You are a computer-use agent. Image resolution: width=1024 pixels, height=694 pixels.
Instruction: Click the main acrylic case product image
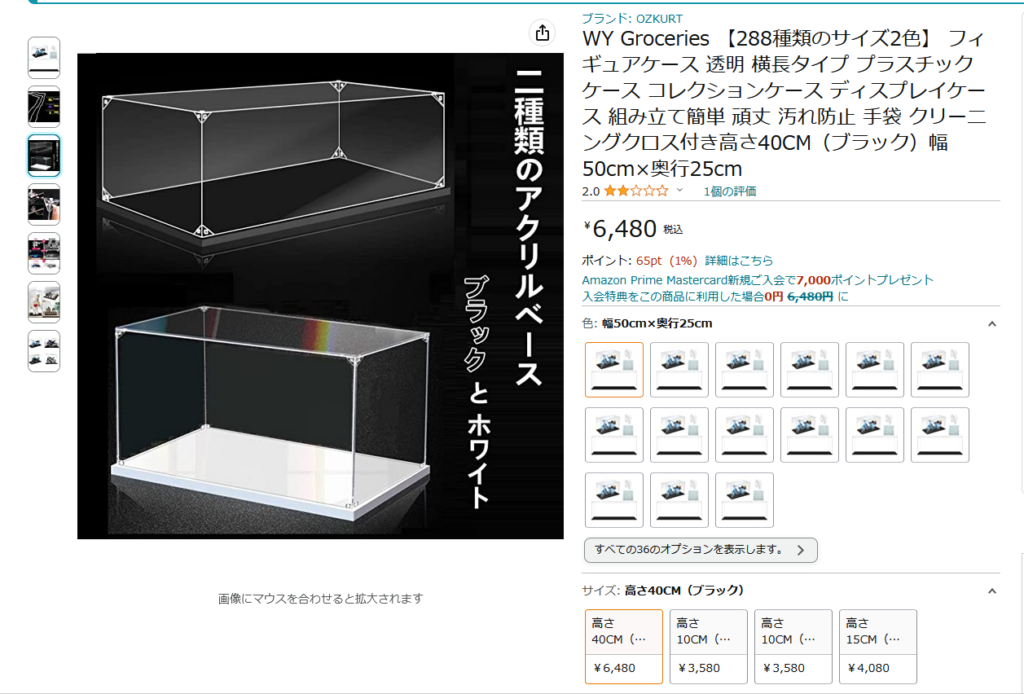point(320,296)
